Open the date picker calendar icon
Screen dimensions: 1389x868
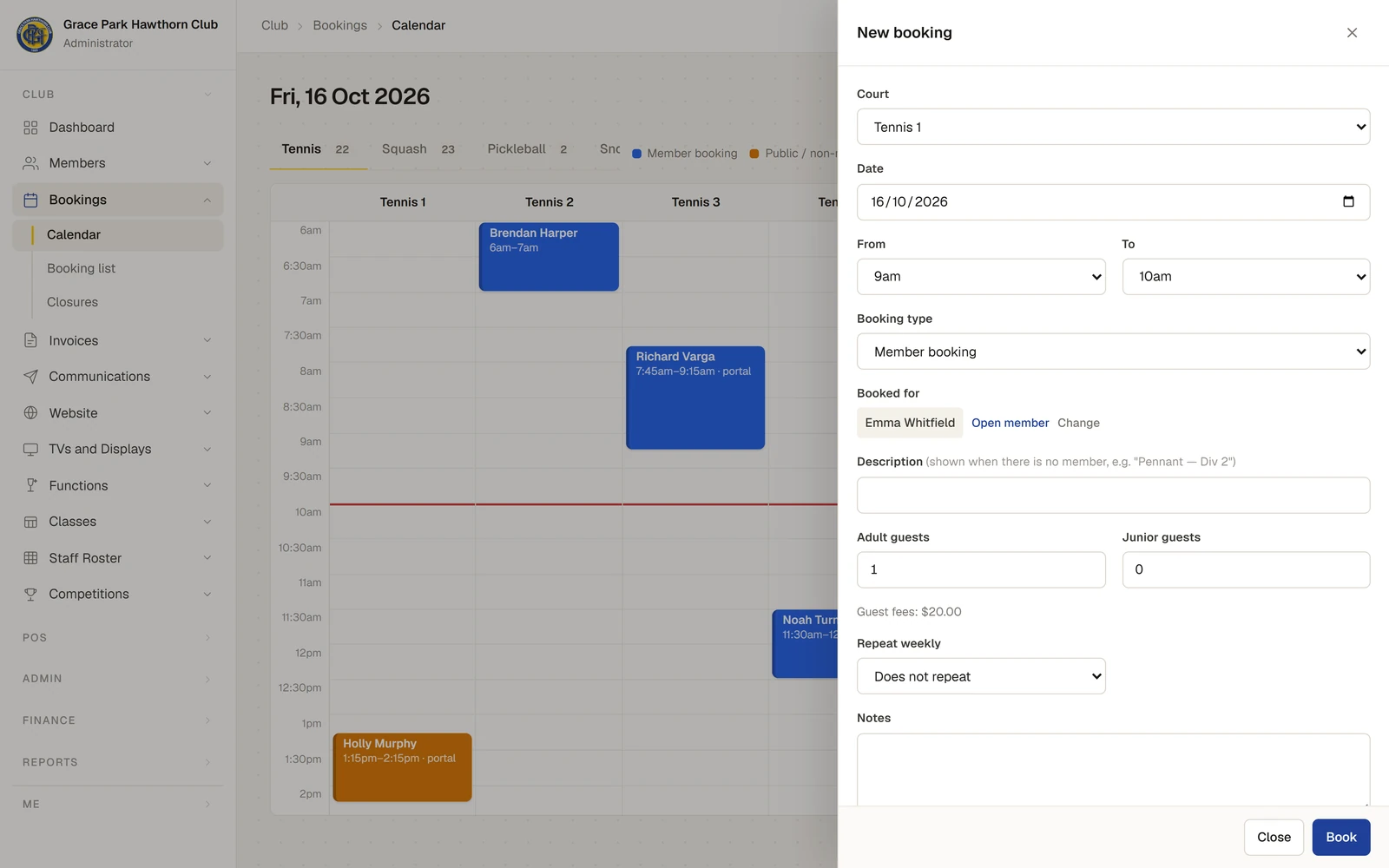1348,201
